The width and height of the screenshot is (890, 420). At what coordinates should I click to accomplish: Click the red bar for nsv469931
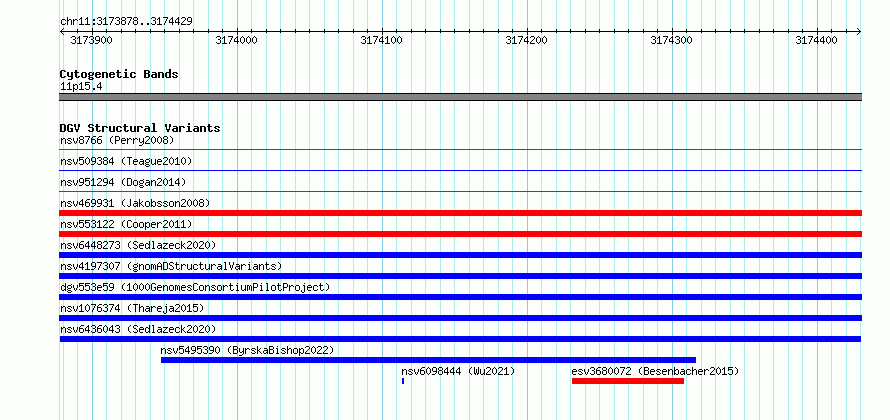460,213
